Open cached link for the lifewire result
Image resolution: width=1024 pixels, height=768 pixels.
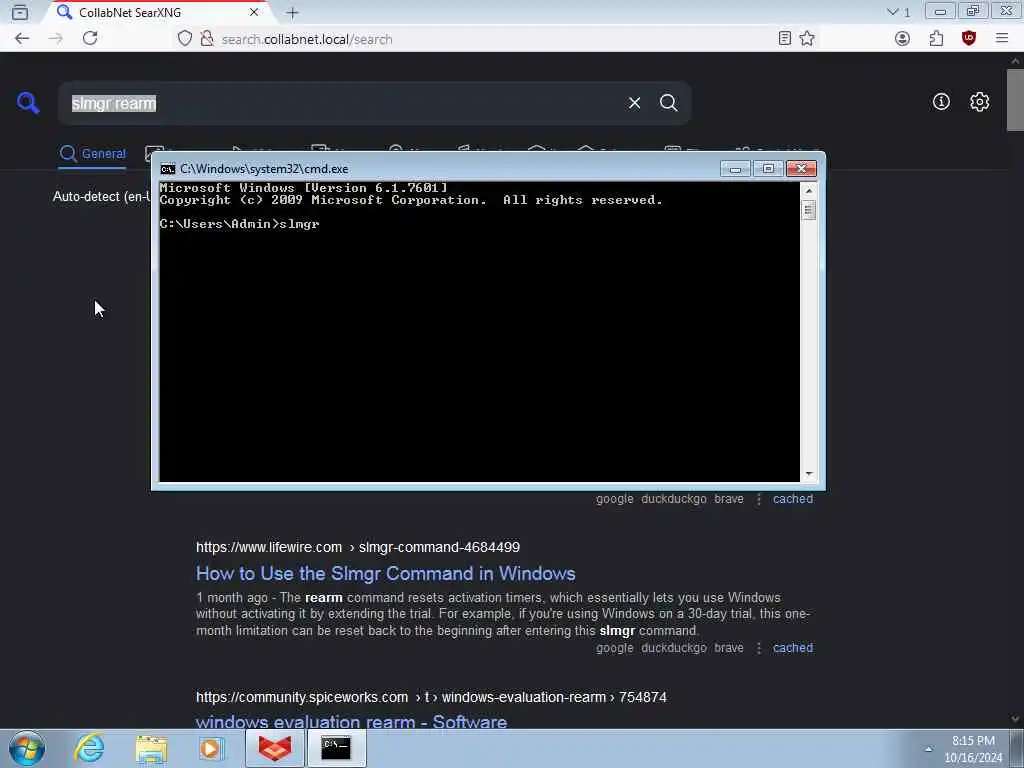click(x=793, y=648)
